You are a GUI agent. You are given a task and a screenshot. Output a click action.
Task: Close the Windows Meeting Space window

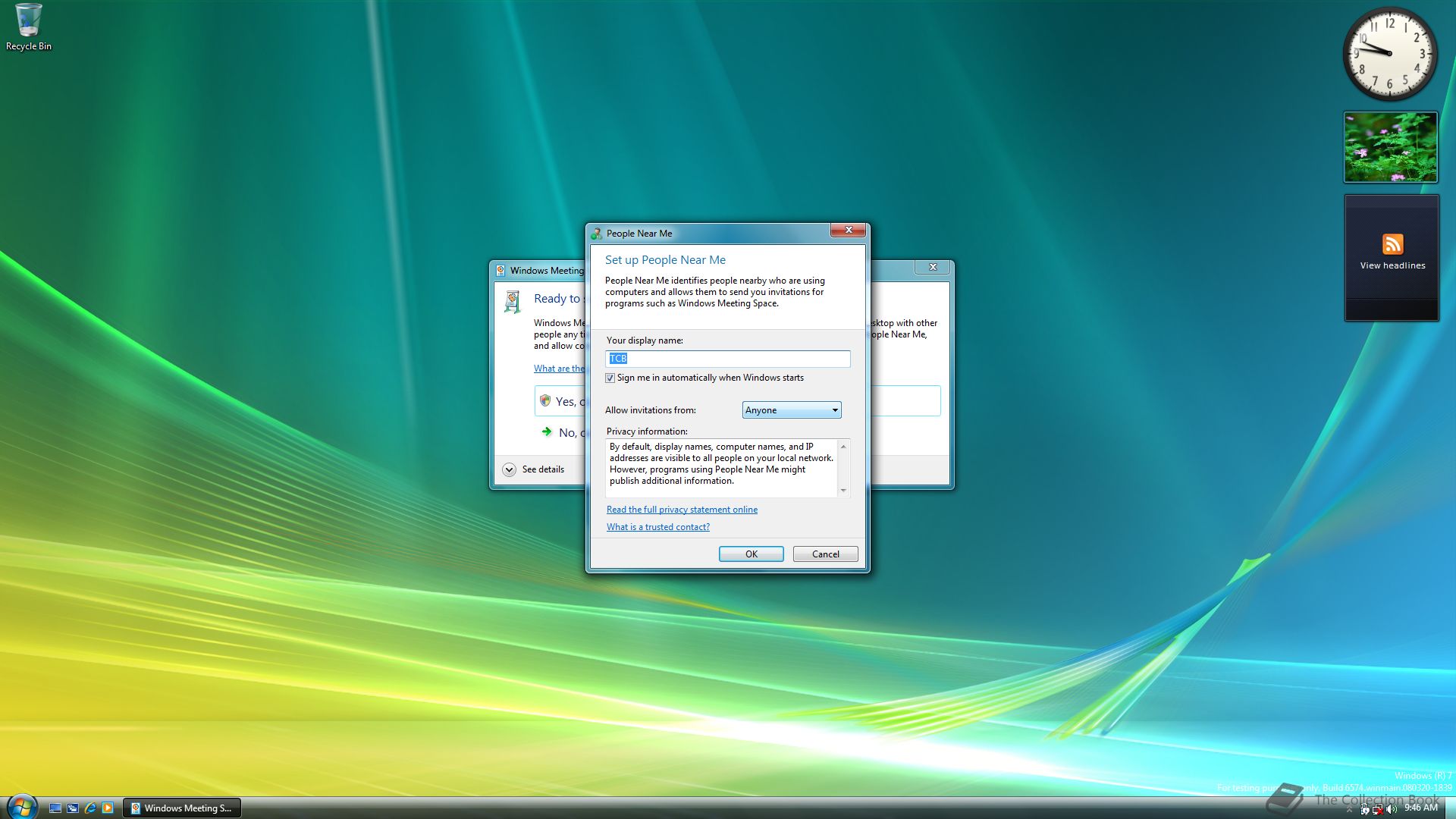click(x=933, y=267)
